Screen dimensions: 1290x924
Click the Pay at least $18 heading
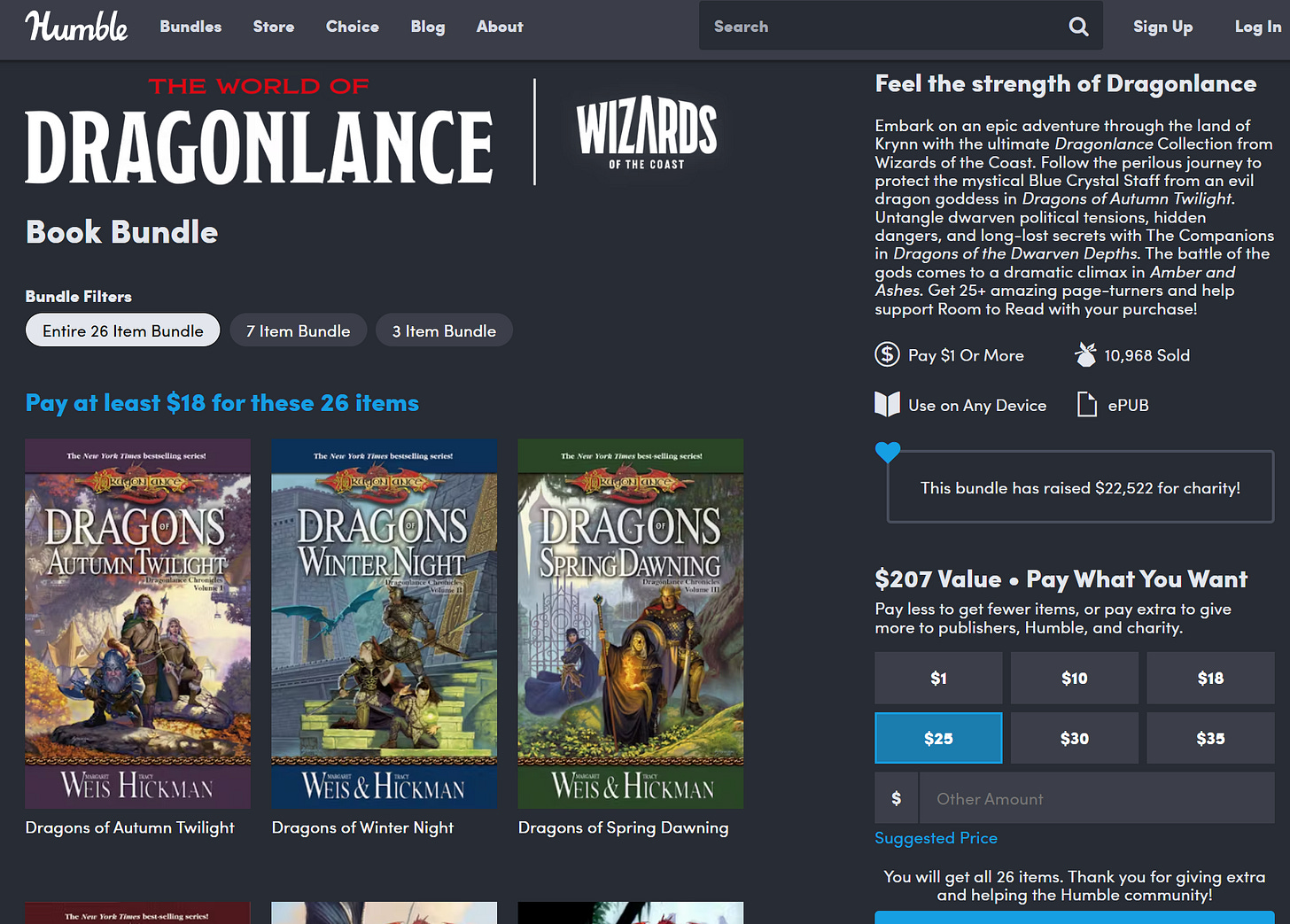pos(222,403)
